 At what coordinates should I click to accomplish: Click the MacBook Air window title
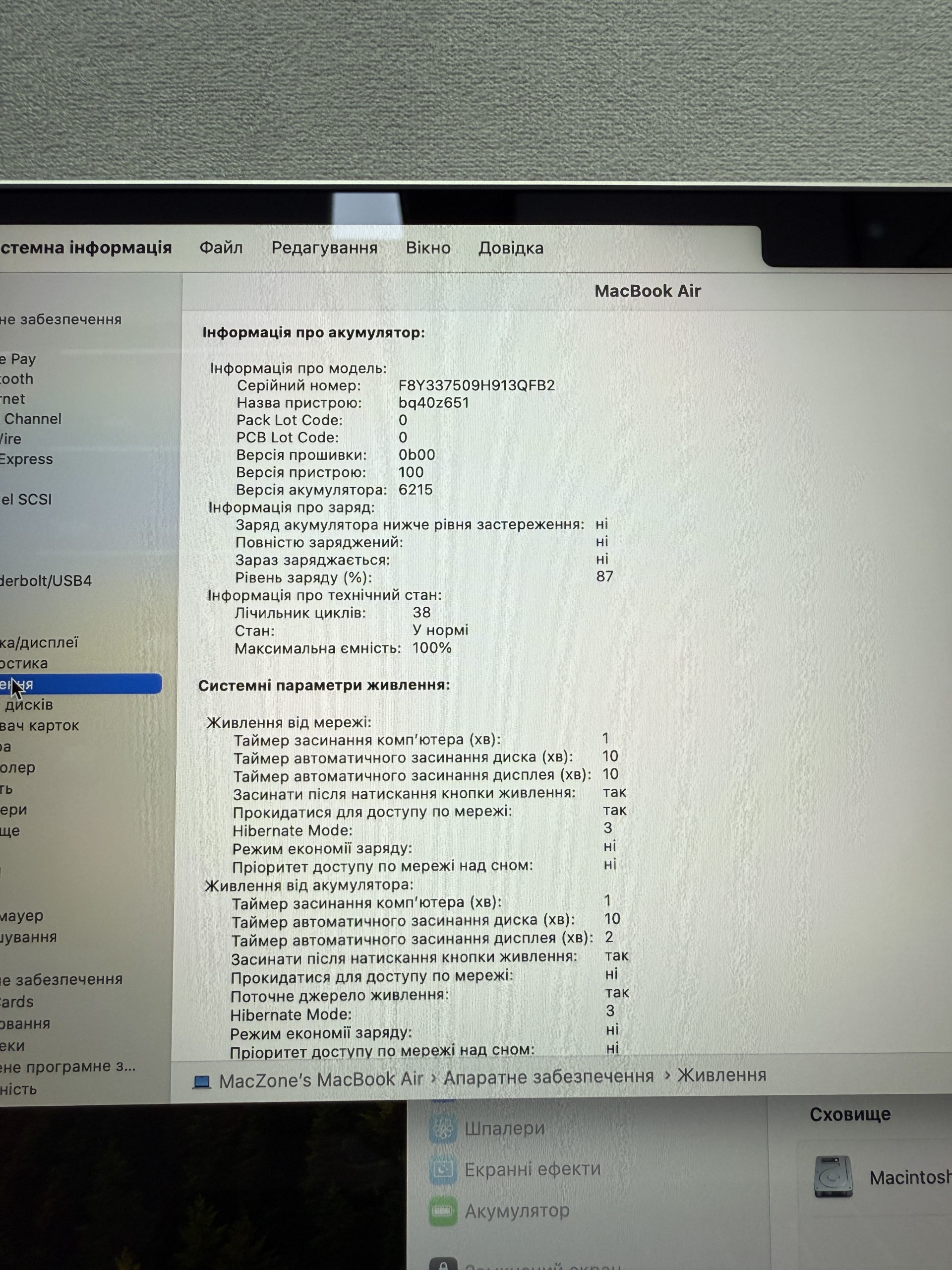647,291
